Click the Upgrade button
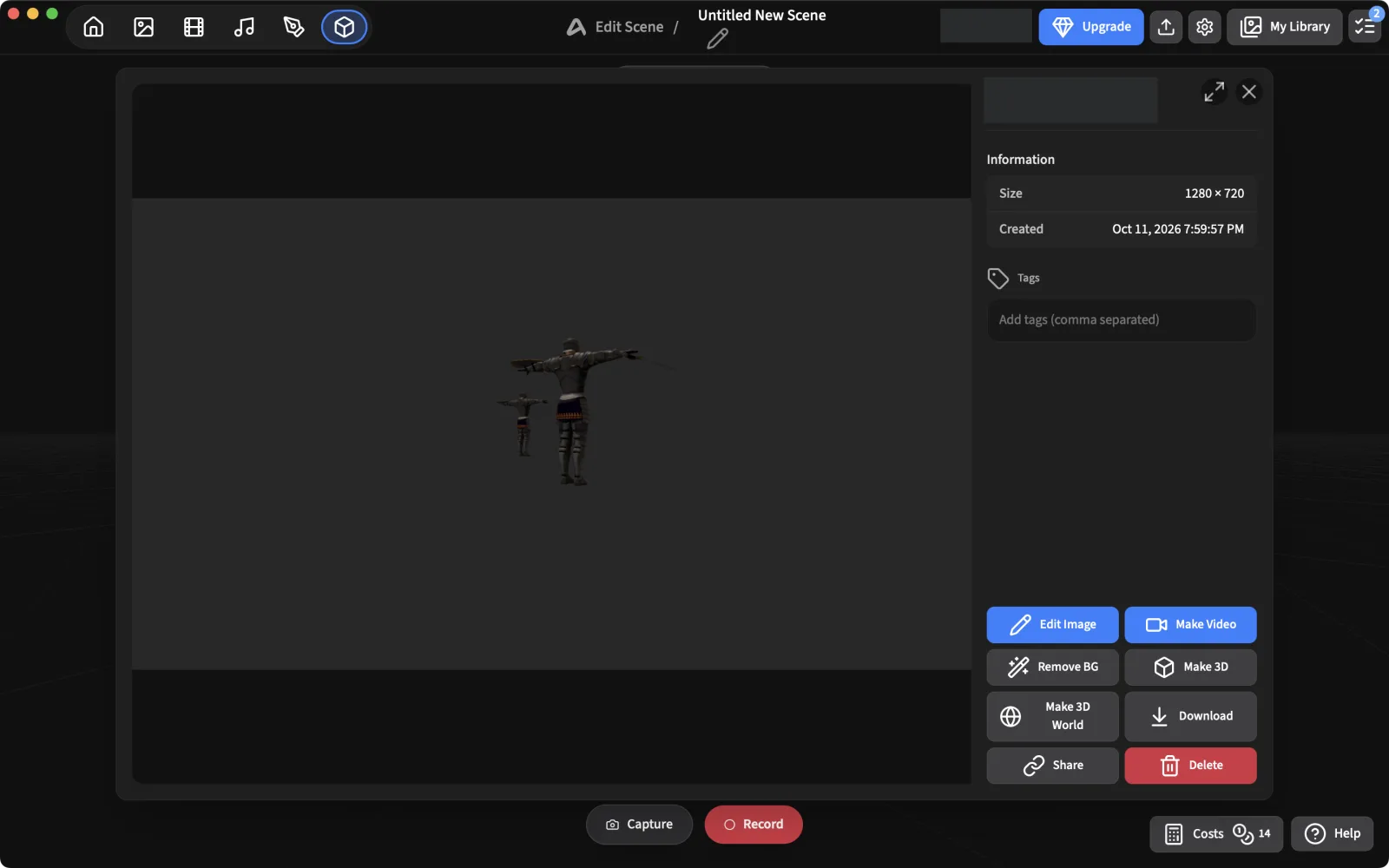The height and width of the screenshot is (868, 1389). click(x=1091, y=27)
